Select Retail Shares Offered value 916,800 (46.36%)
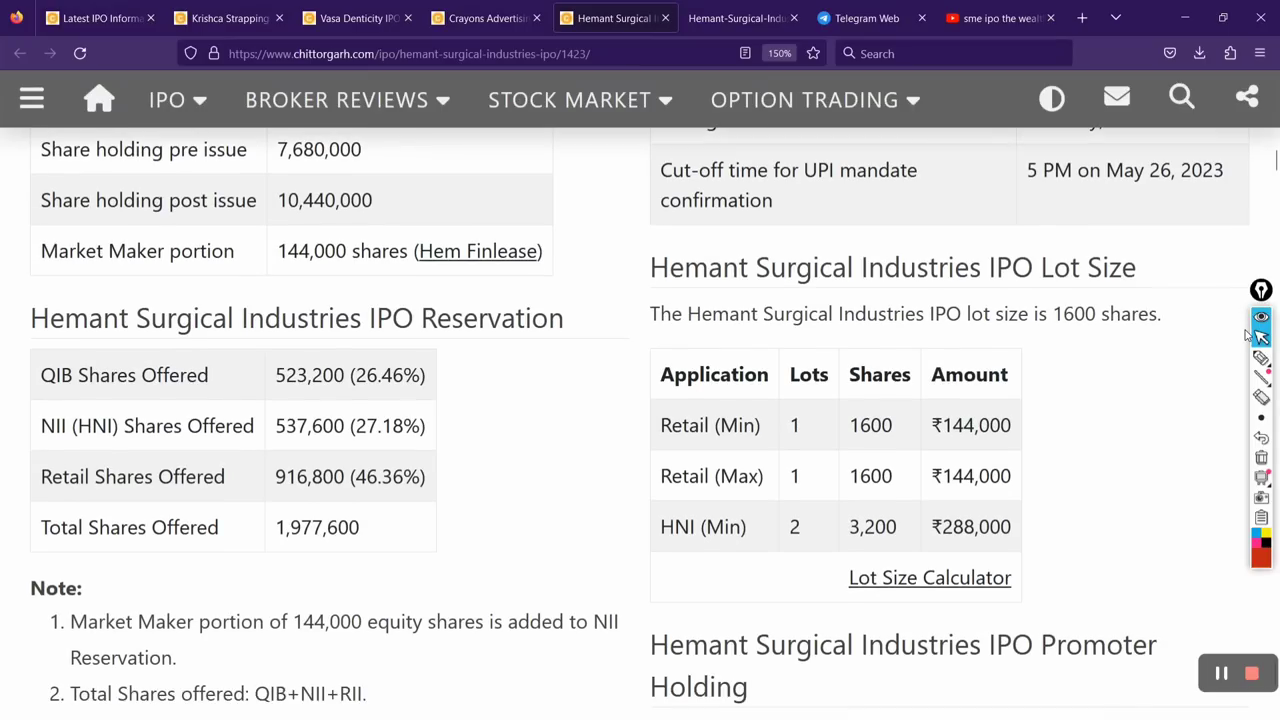Screen dimensions: 1280x720 [350, 477]
